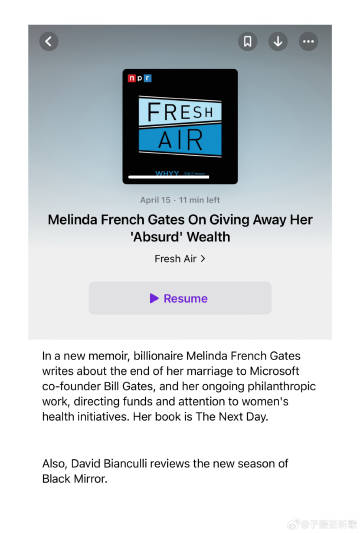Open the Fresh Air show page link
This screenshot has height=533, width=360.
(x=180, y=259)
